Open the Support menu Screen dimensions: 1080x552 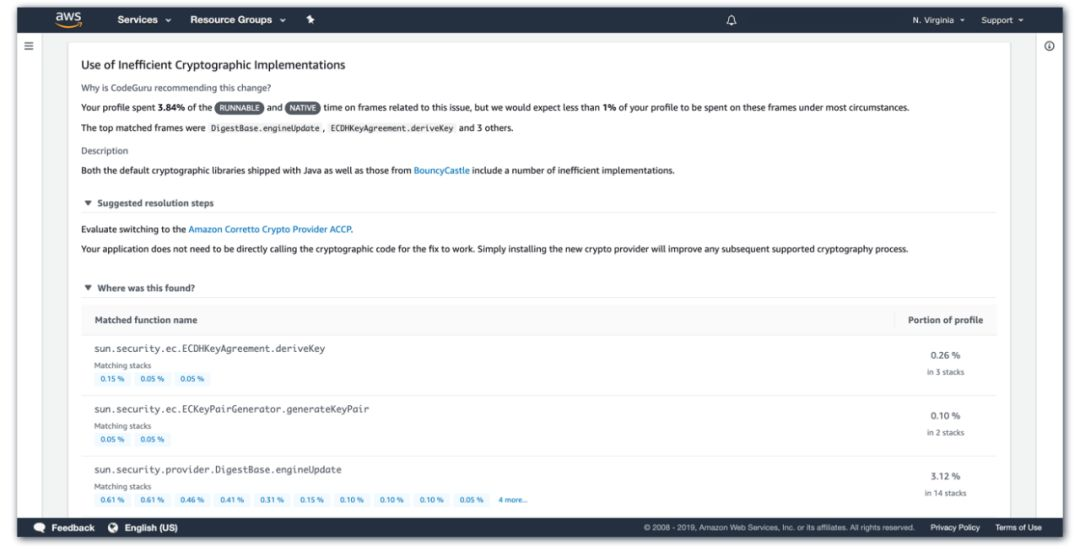(1002, 21)
